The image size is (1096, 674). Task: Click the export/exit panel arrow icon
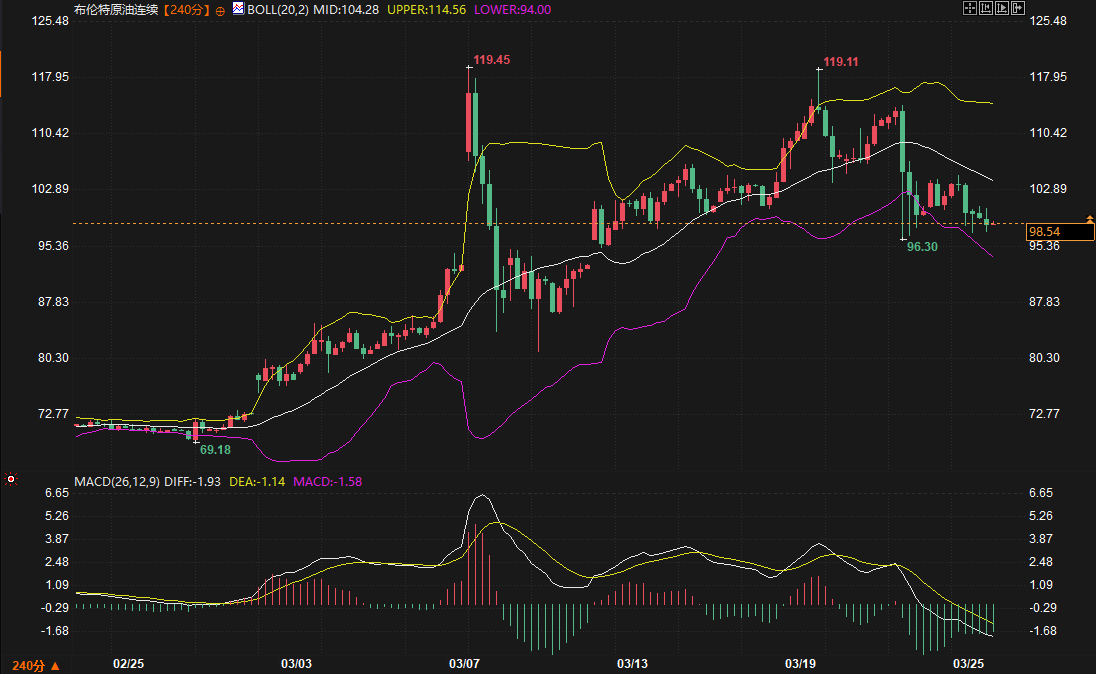pyautogui.click(x=1018, y=8)
